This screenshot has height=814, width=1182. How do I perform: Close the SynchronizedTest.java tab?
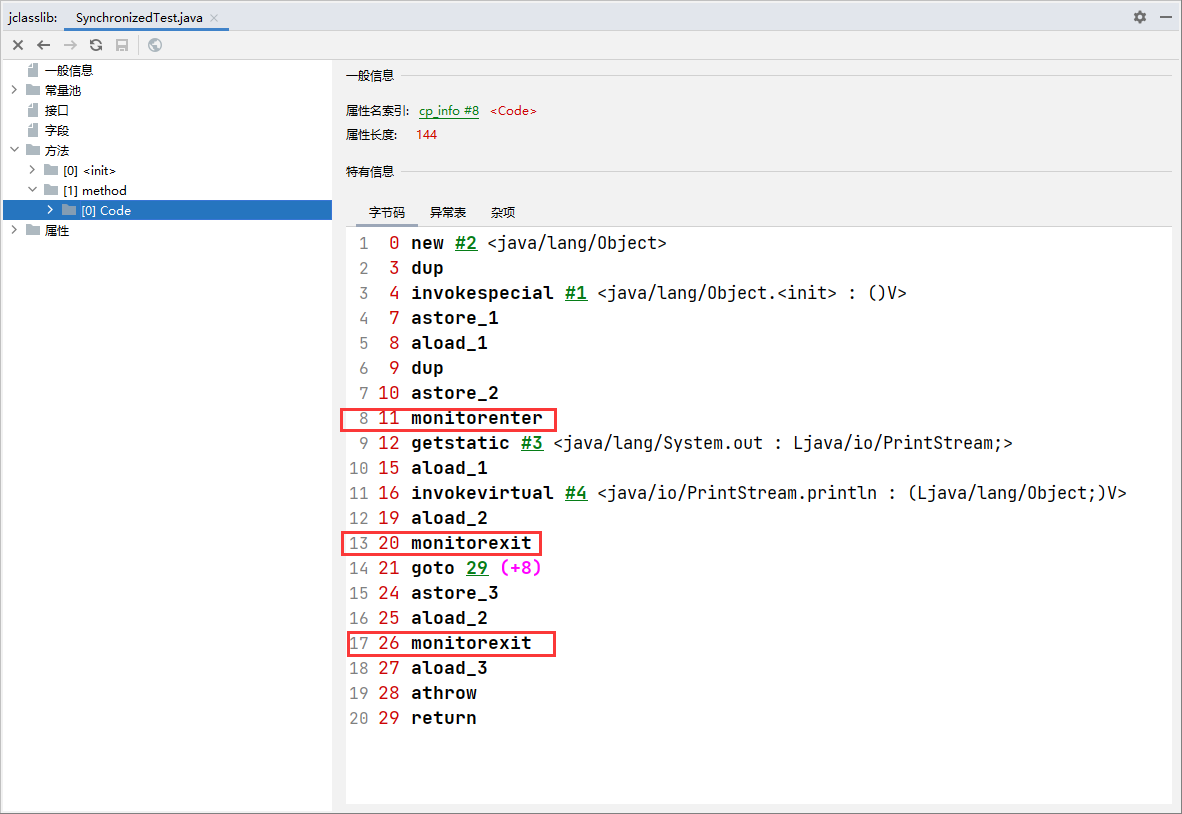point(215,17)
